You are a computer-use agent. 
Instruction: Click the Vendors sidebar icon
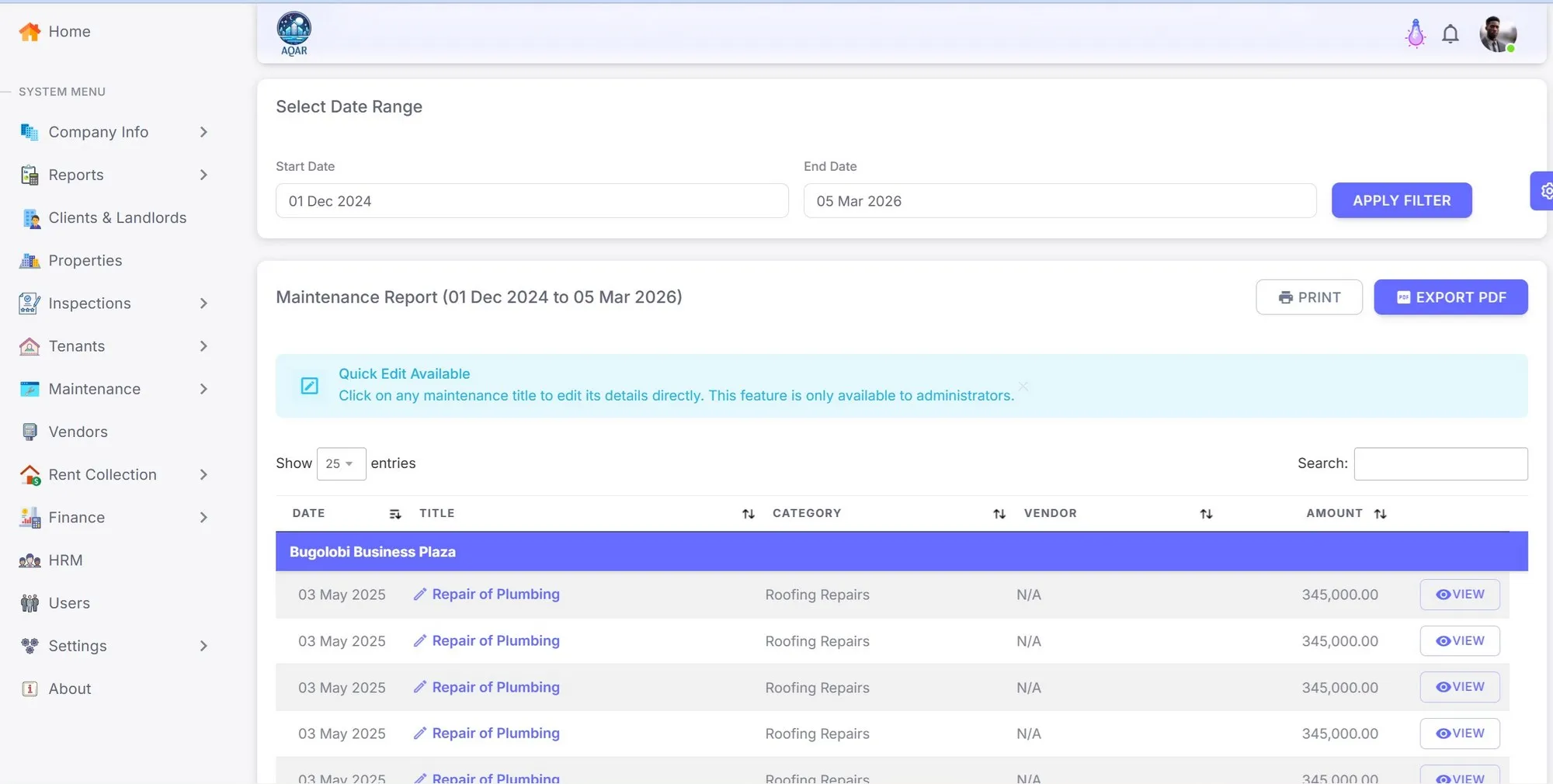click(x=30, y=432)
